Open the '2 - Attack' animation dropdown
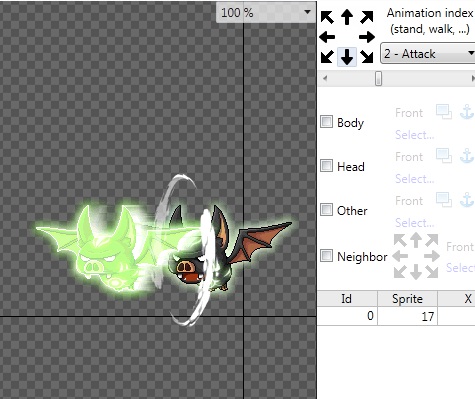This screenshot has height=399, width=475. point(428,53)
